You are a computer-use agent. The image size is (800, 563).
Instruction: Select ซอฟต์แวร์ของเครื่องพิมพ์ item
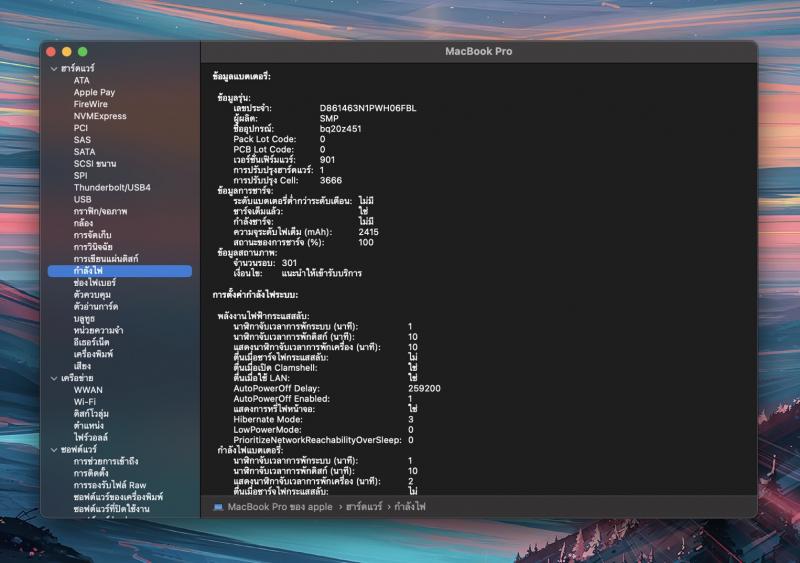[x=118, y=497]
